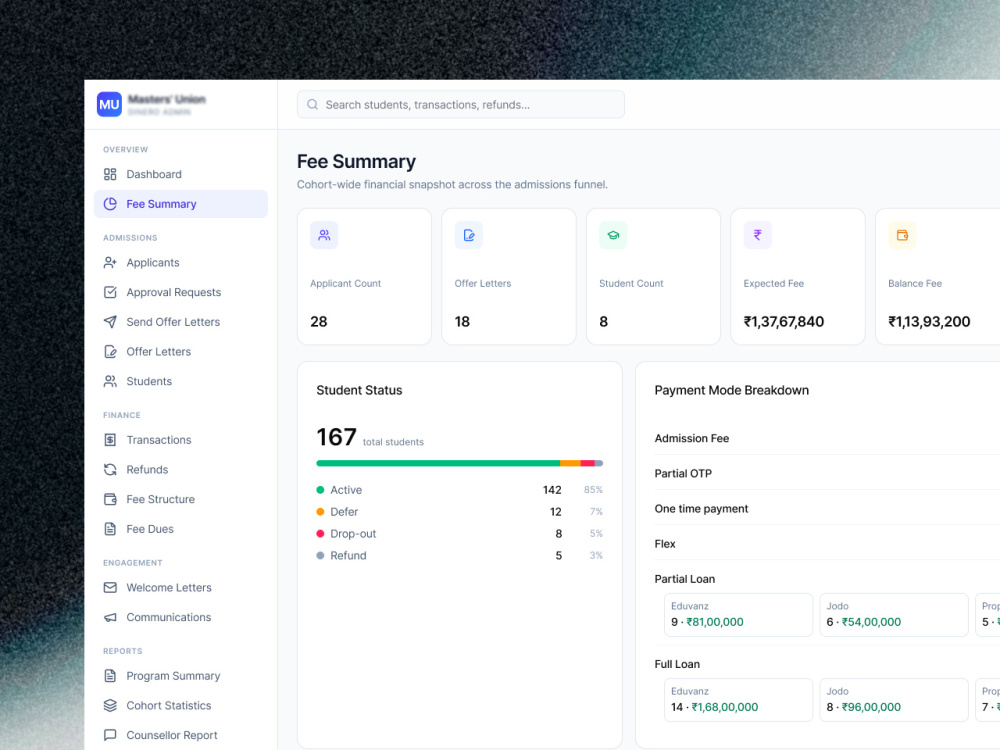This screenshot has height=750, width=1000.
Task: Click the Offer Letters card edit icon
Action: point(469,235)
